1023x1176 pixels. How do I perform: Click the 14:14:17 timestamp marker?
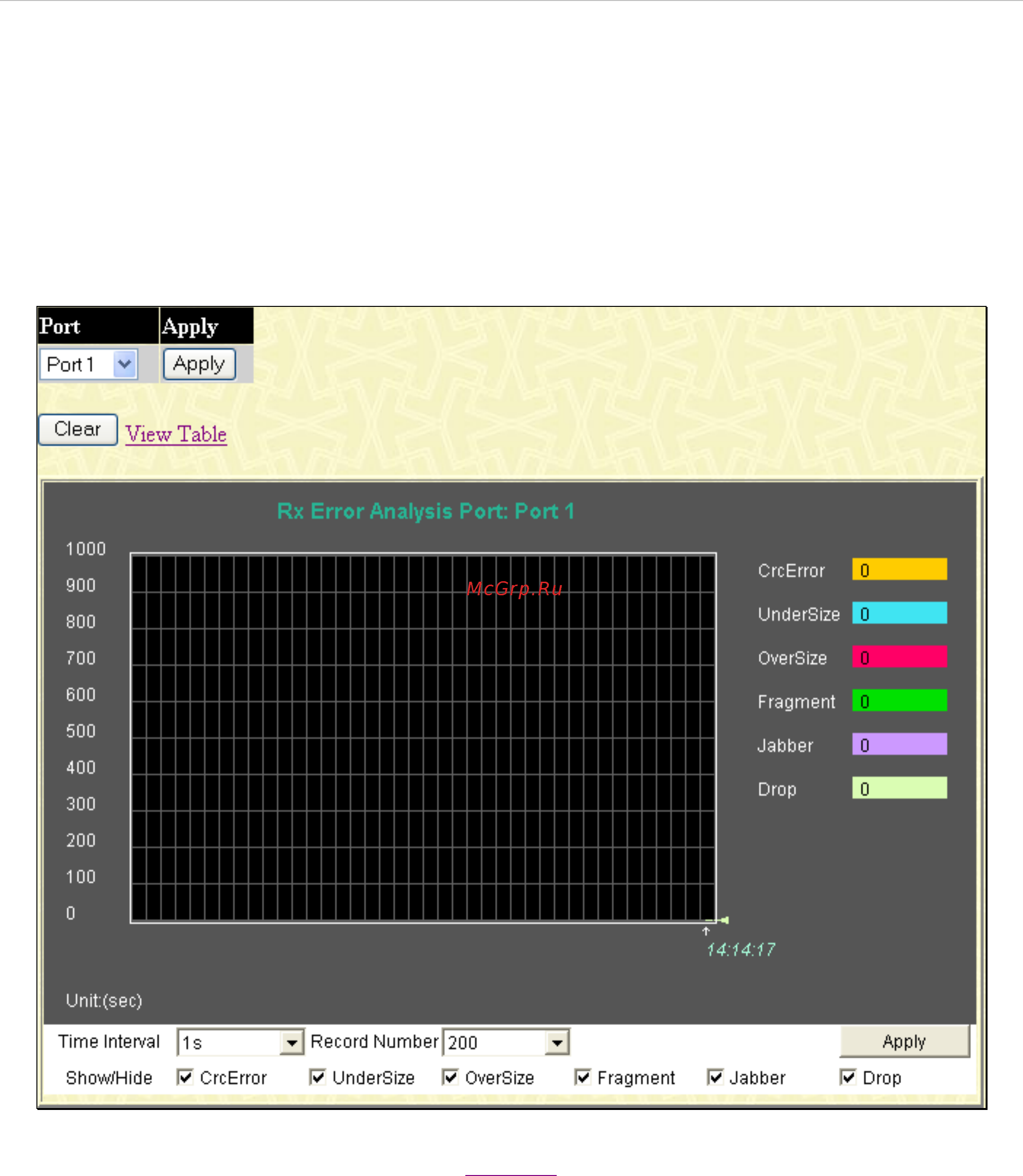[740, 949]
